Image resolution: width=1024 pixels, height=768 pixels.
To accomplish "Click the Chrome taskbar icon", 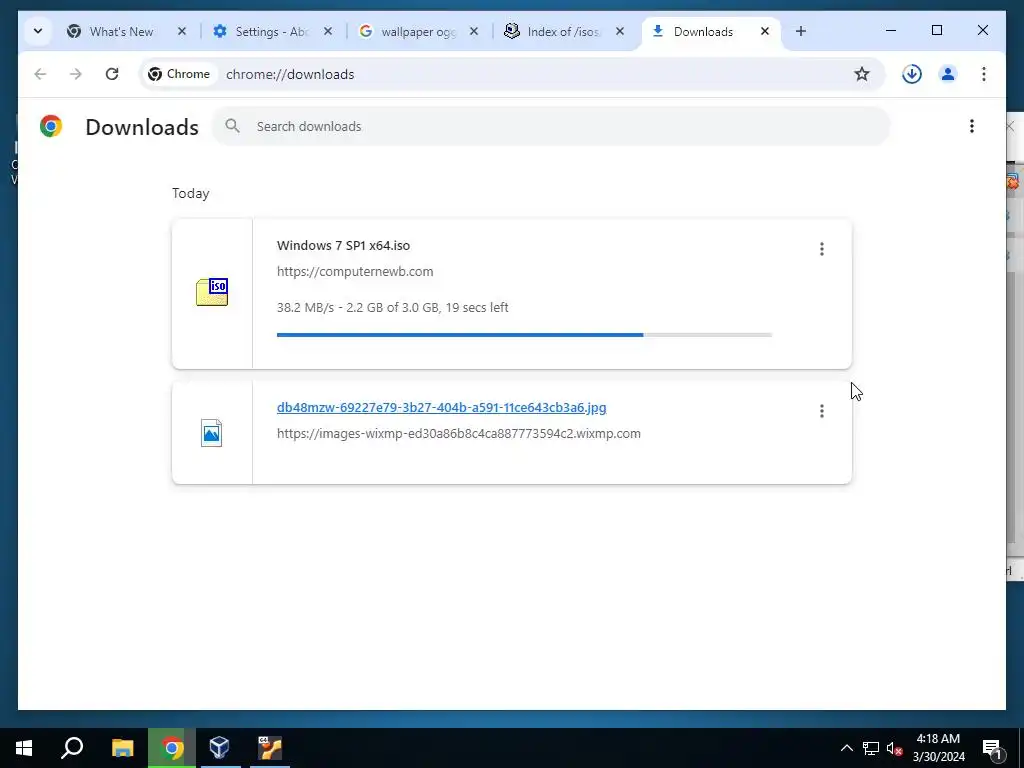I will coord(172,748).
